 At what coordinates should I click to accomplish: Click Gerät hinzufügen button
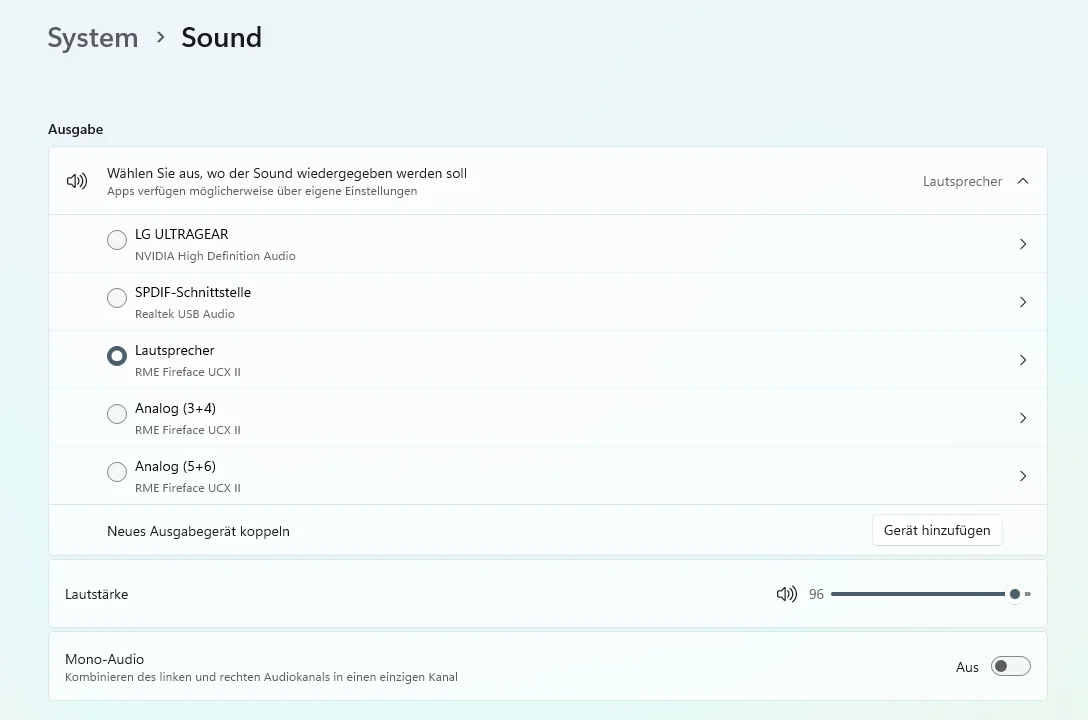[937, 530]
